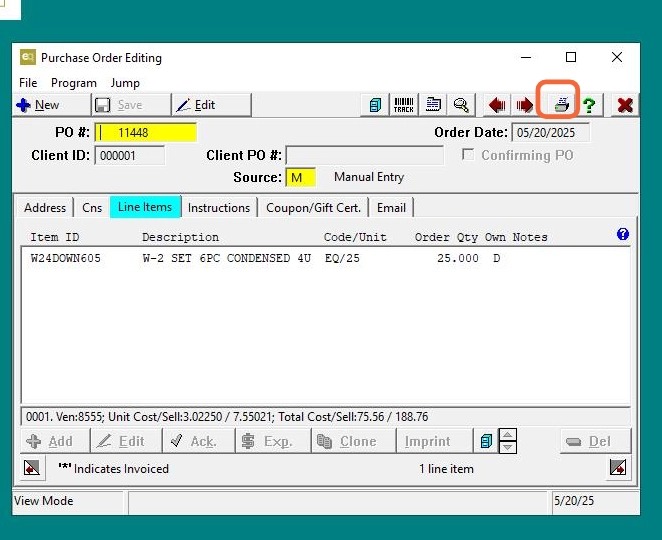Open the Instructions tab
Viewport: 662px width, 540px height.
pos(219,208)
